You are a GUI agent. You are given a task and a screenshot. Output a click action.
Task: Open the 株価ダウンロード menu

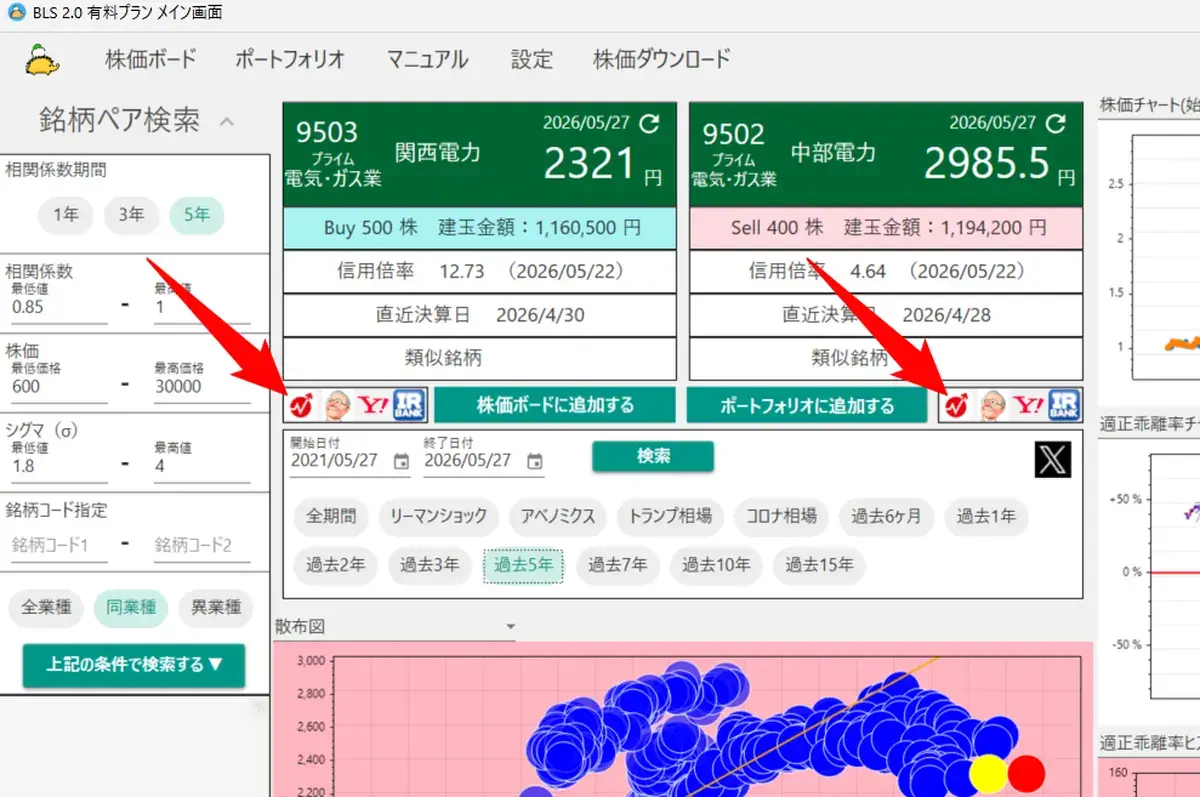[662, 59]
